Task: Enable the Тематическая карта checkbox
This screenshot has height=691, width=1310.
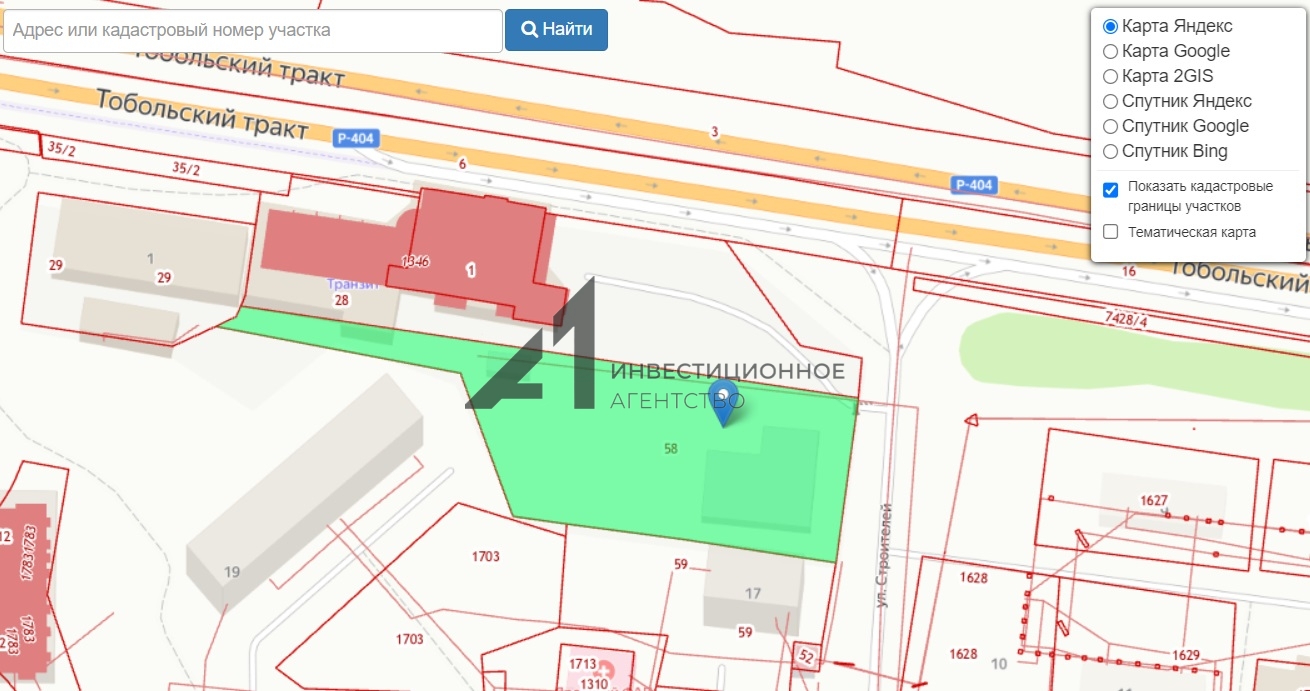Action: (1110, 232)
